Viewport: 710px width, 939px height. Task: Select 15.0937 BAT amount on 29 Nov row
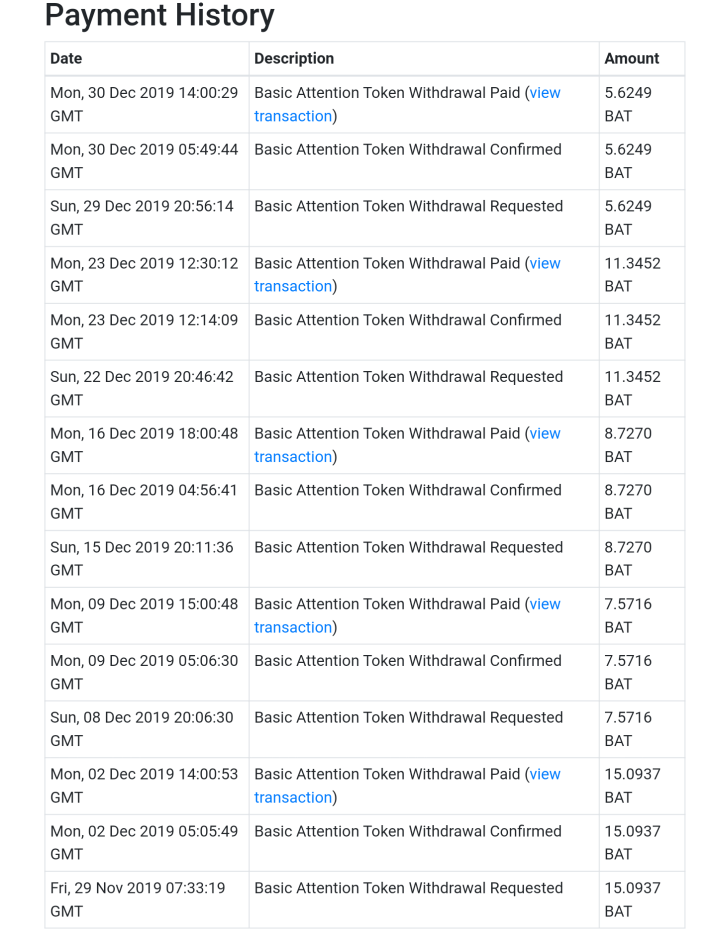pos(632,899)
